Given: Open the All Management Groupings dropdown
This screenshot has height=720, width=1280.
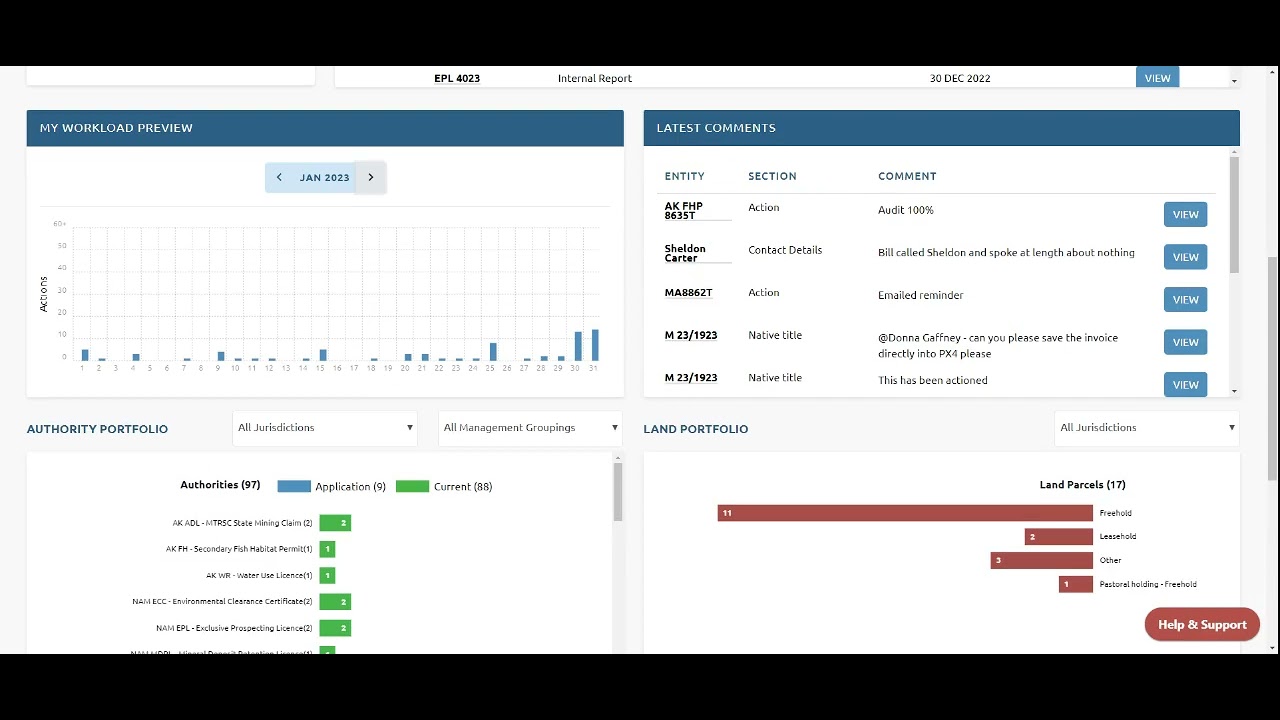Looking at the screenshot, I should (530, 428).
